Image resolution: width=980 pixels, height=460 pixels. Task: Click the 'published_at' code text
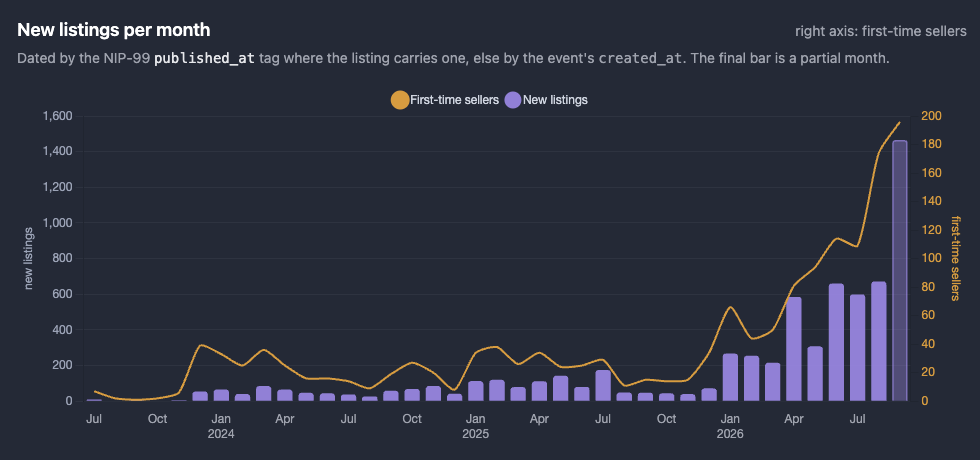click(x=204, y=59)
